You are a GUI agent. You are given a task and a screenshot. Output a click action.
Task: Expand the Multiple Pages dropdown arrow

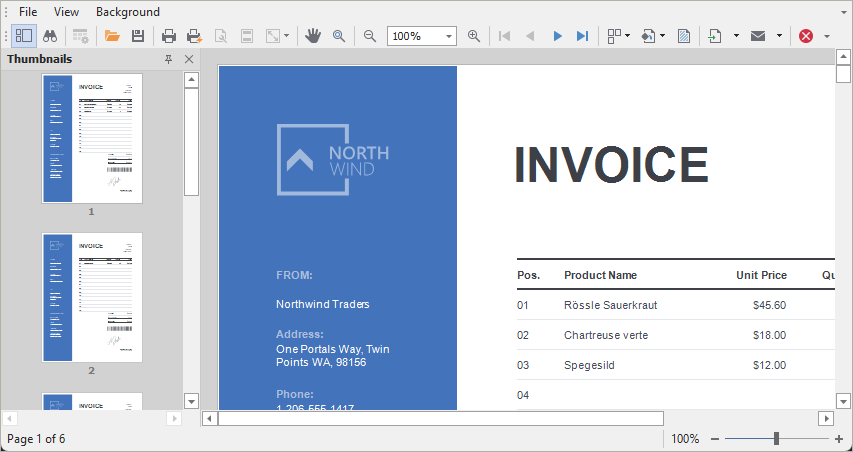pyautogui.click(x=628, y=36)
